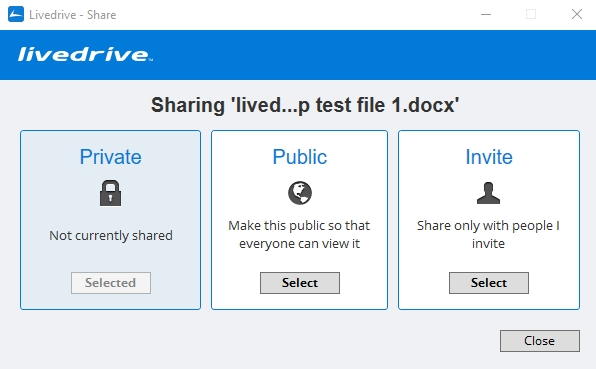Click the padlock icon under Private
Viewport: 596px width, 369px height.
(x=110, y=193)
